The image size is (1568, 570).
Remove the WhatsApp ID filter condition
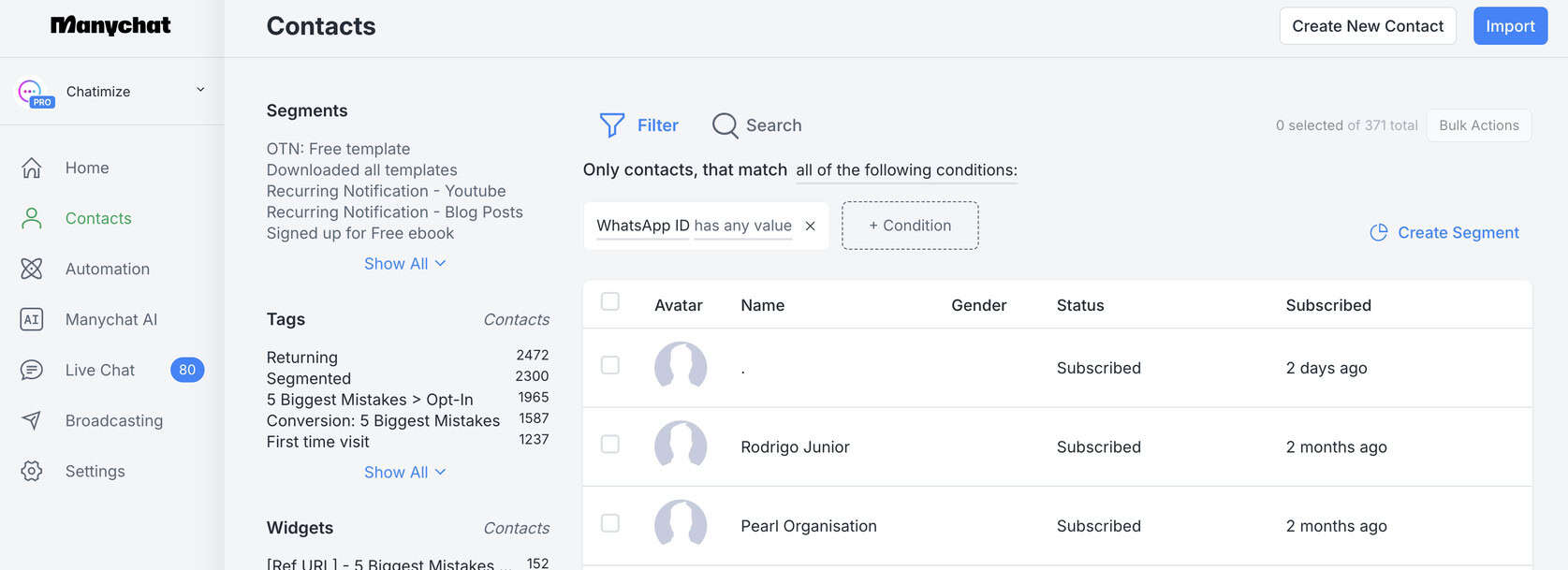click(811, 226)
